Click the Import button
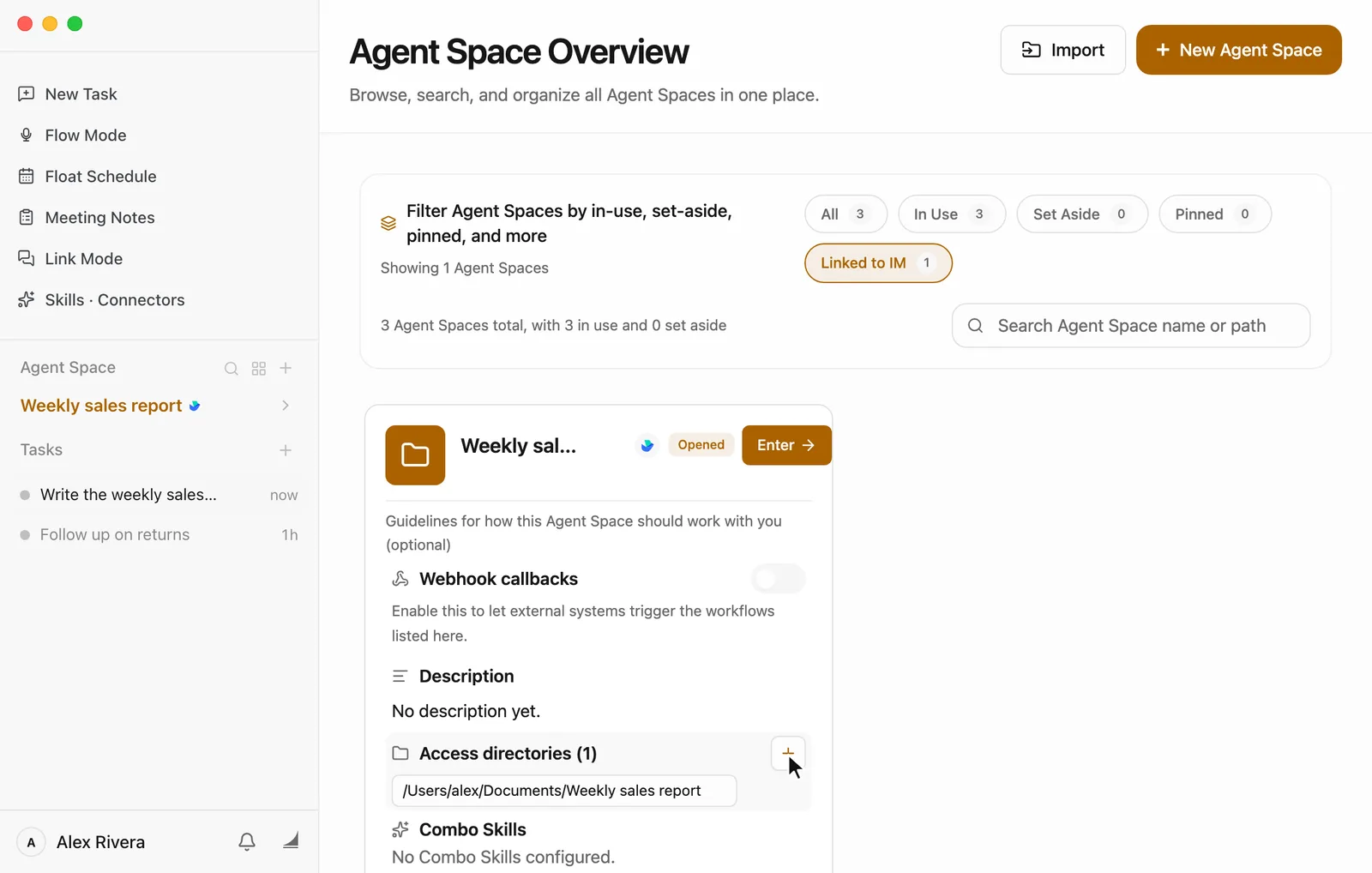 click(x=1063, y=50)
